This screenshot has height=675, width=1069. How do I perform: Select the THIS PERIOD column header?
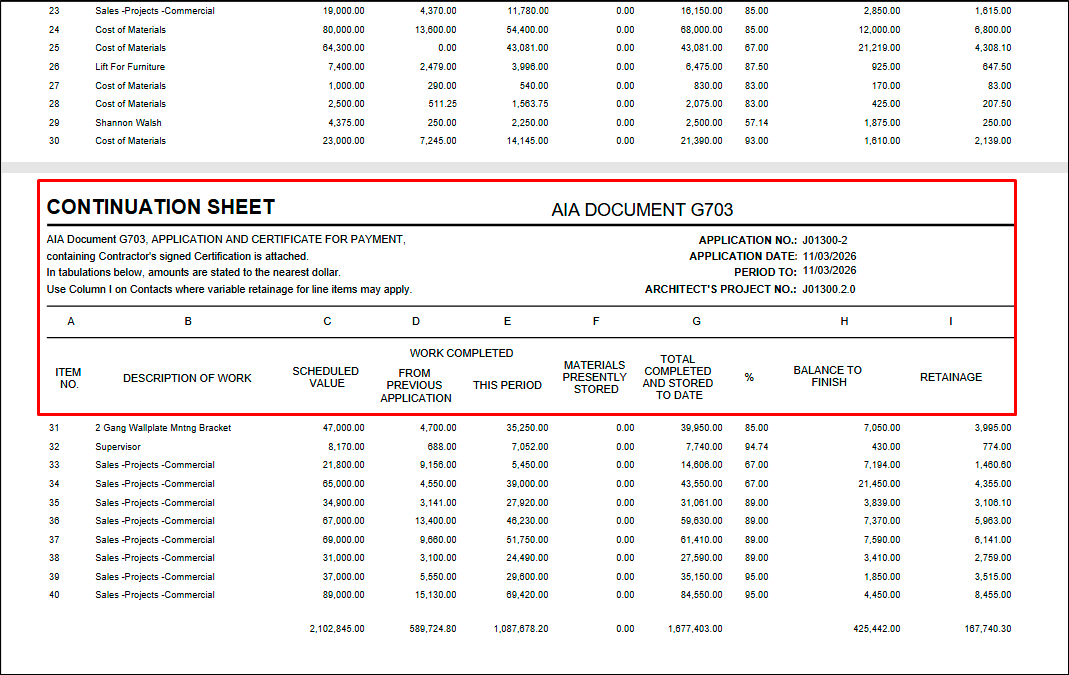click(507, 385)
